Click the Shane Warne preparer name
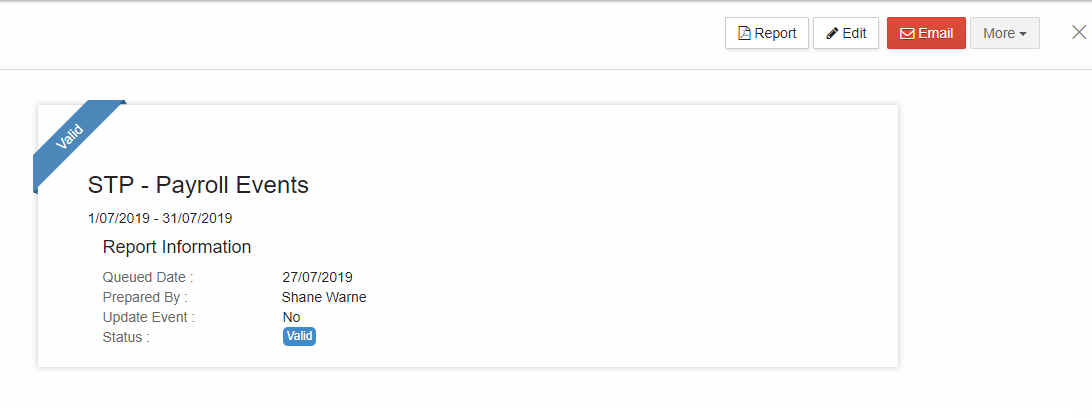 coord(324,297)
